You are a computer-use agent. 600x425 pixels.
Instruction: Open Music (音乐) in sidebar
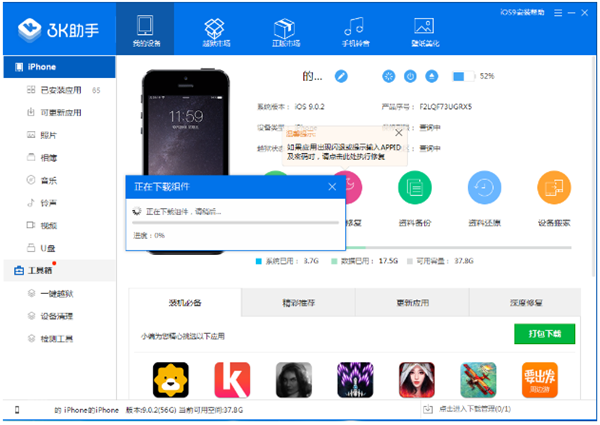click(x=59, y=180)
